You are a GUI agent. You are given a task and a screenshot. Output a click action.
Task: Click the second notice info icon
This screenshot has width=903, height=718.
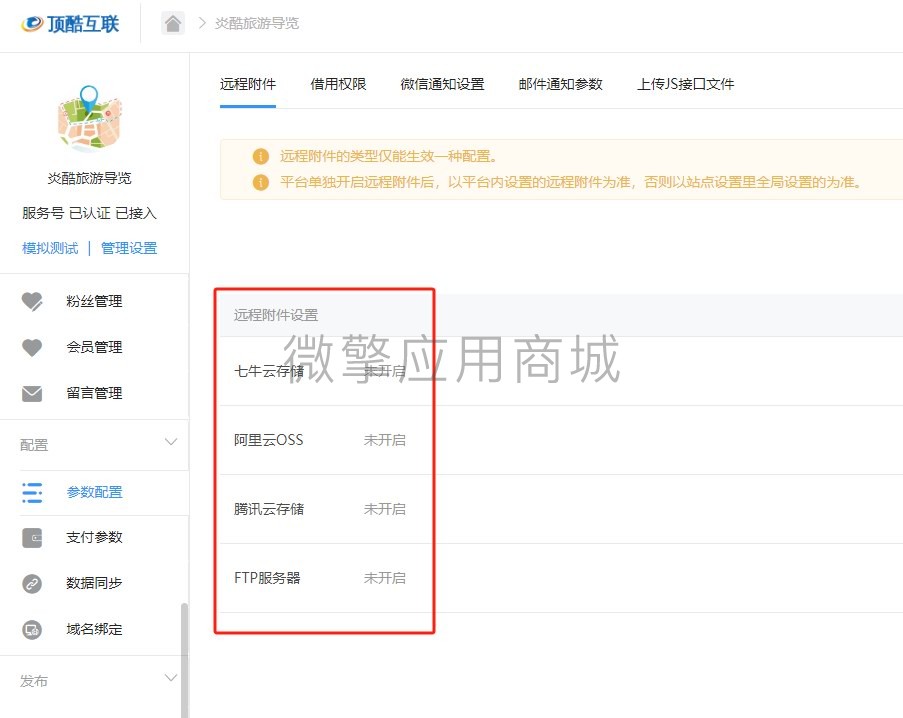[x=261, y=183]
